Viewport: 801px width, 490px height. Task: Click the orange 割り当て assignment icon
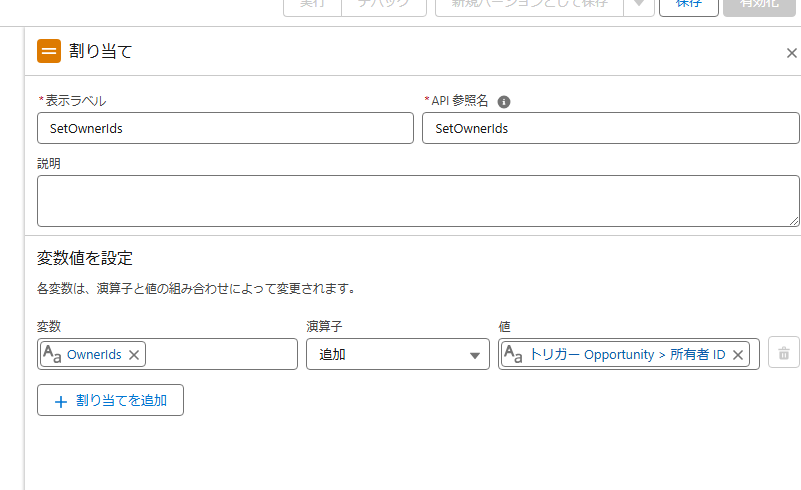click(x=49, y=51)
